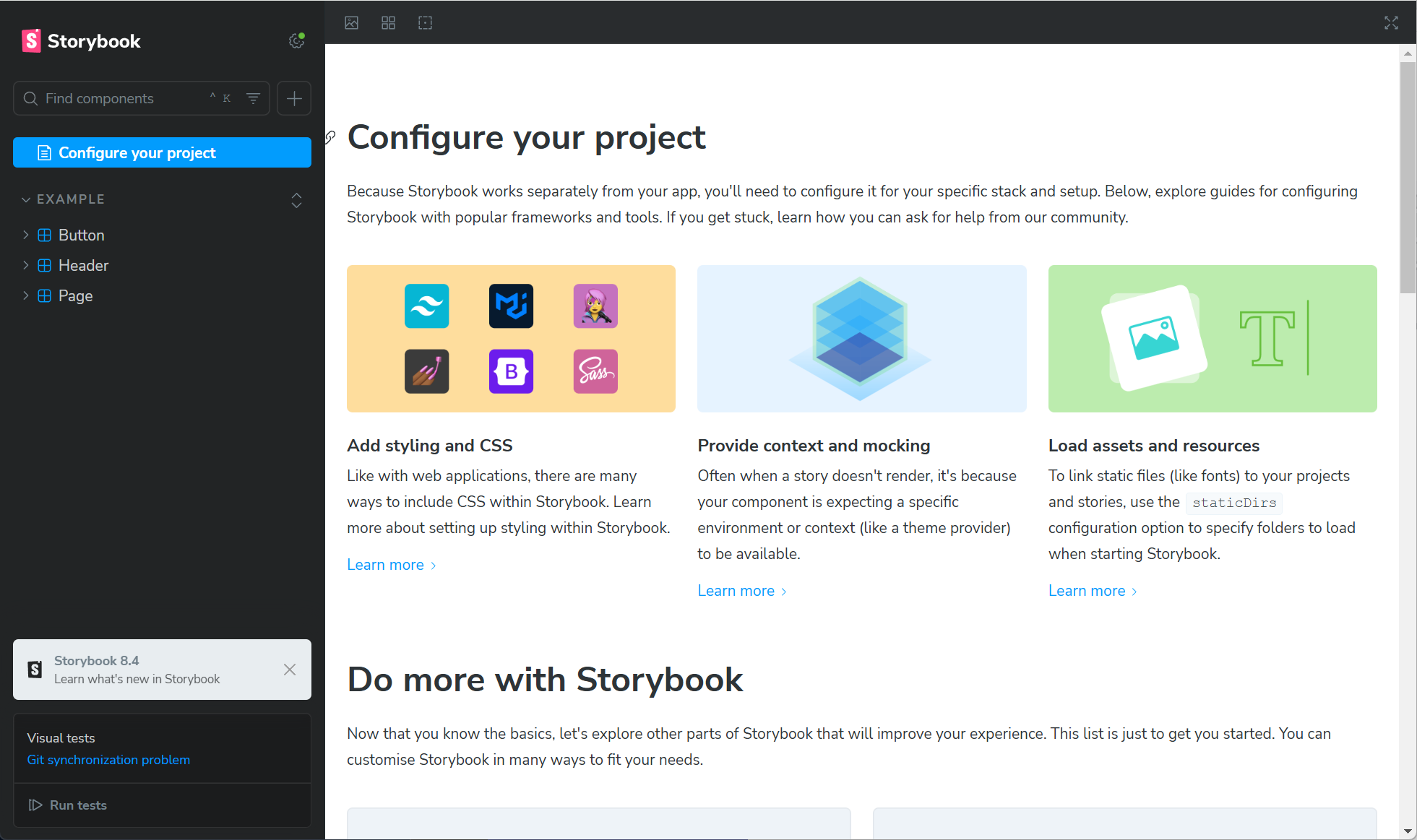Toggle the outline overlay toolbar icon
The height and width of the screenshot is (840, 1417).
tap(425, 23)
